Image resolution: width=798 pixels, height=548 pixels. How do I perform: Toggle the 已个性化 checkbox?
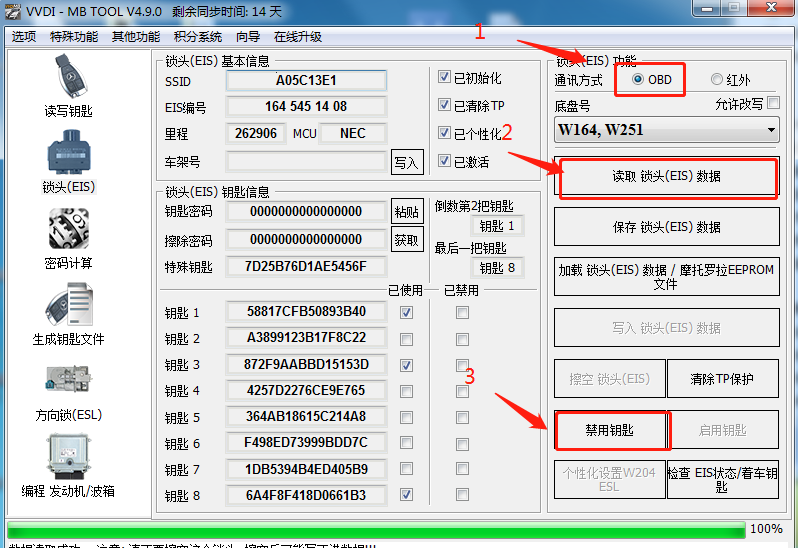(x=444, y=133)
